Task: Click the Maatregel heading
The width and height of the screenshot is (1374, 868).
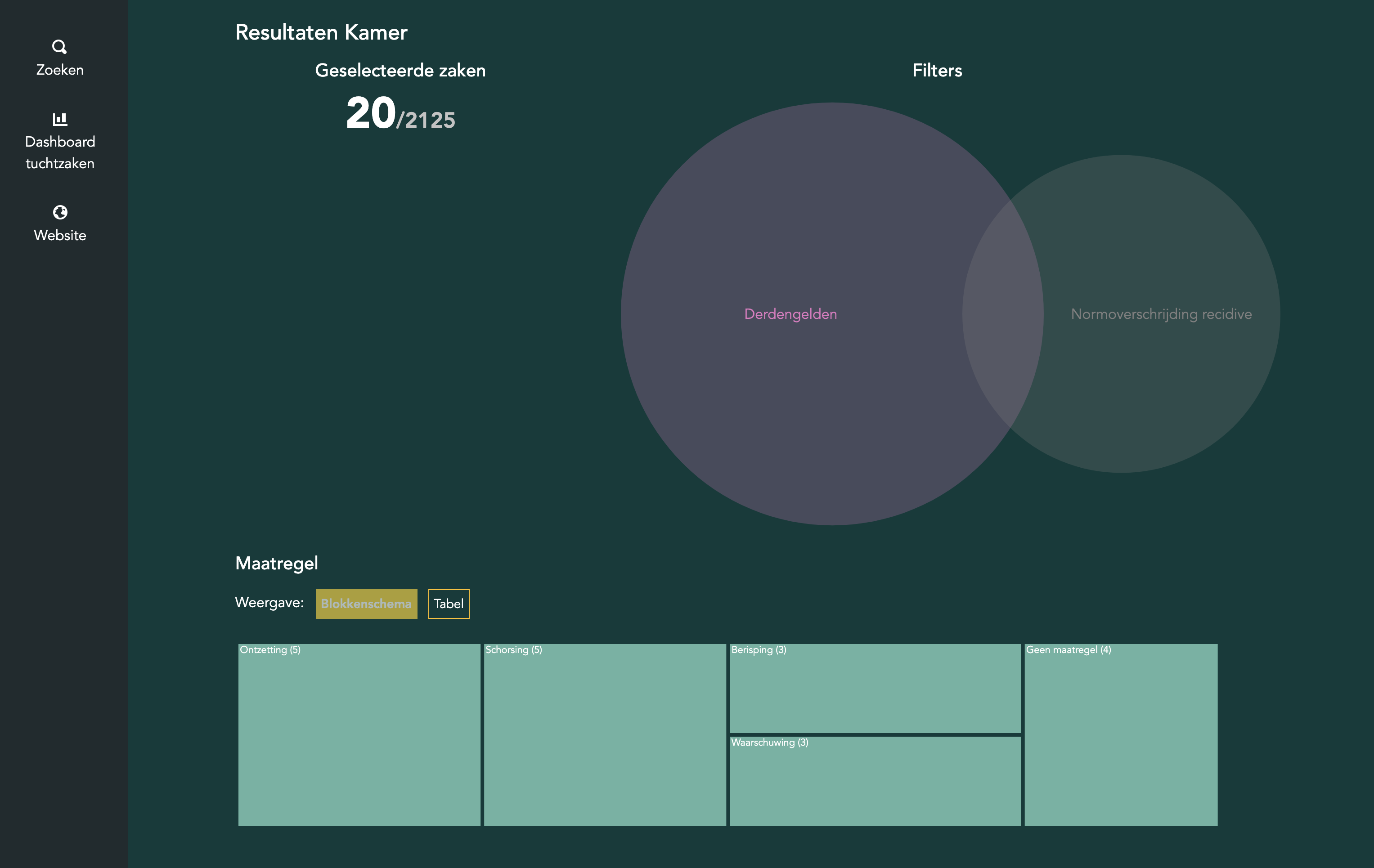Action: tap(277, 564)
